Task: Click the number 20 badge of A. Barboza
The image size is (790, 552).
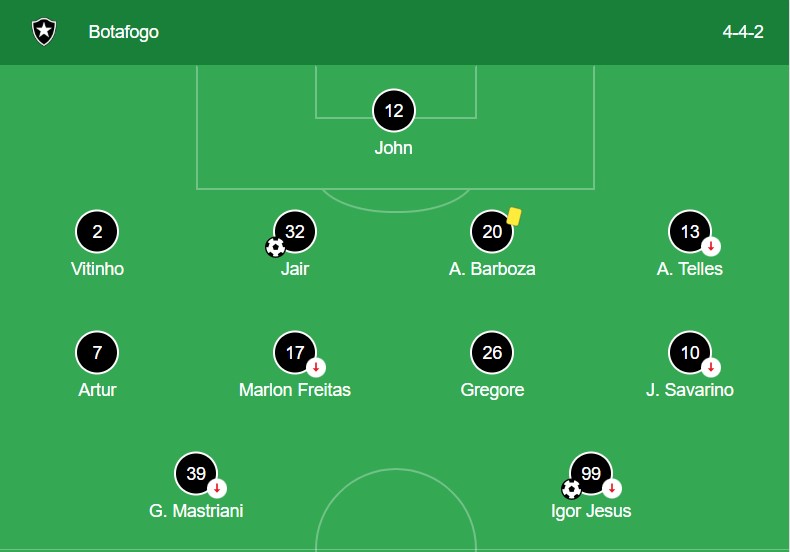Action: (492, 232)
